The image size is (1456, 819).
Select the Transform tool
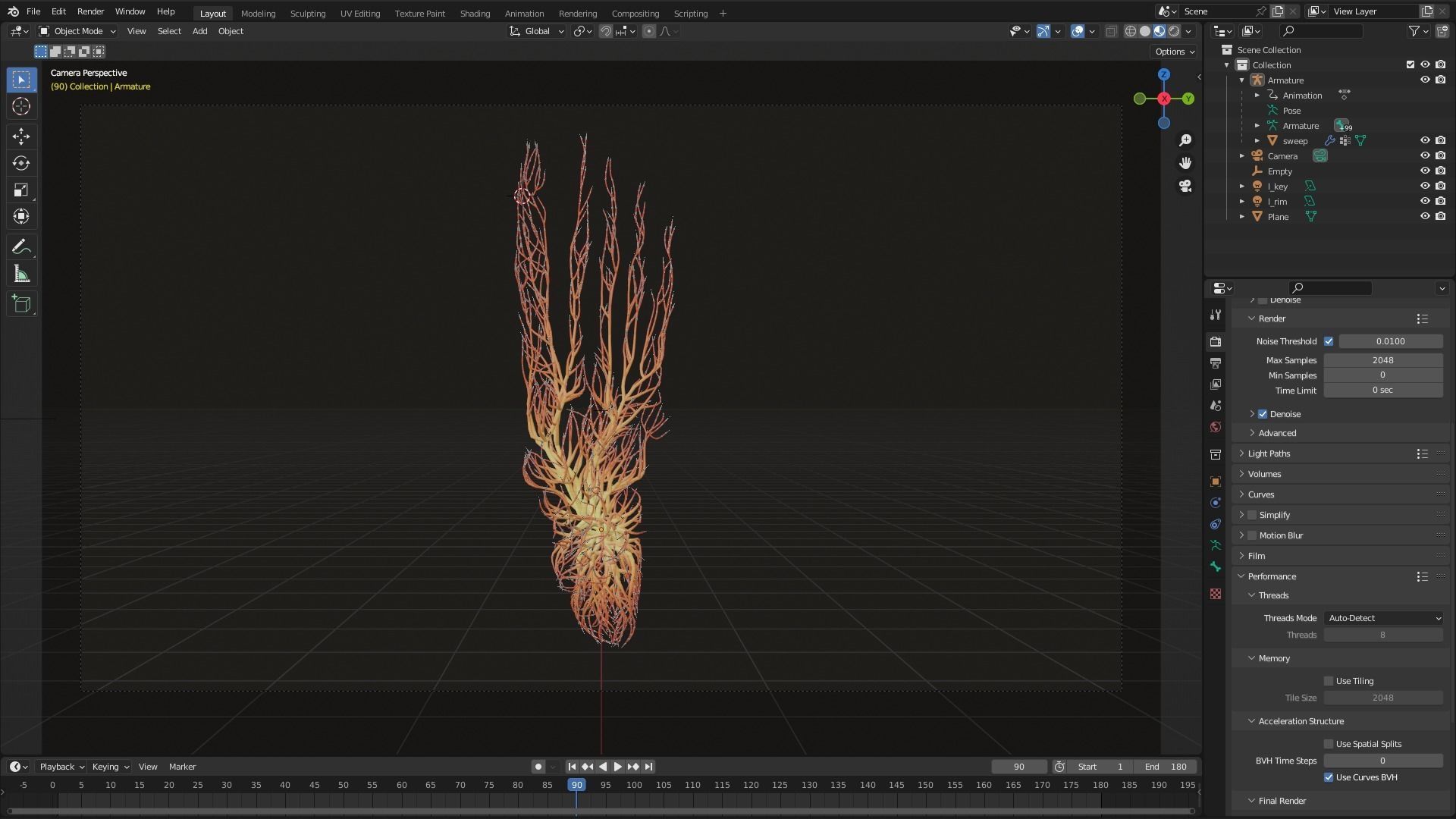coord(21,217)
